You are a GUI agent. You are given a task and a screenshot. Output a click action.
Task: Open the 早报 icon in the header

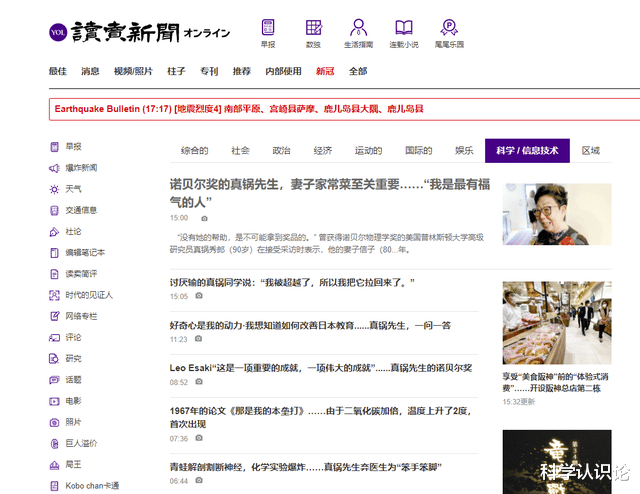coord(268,27)
